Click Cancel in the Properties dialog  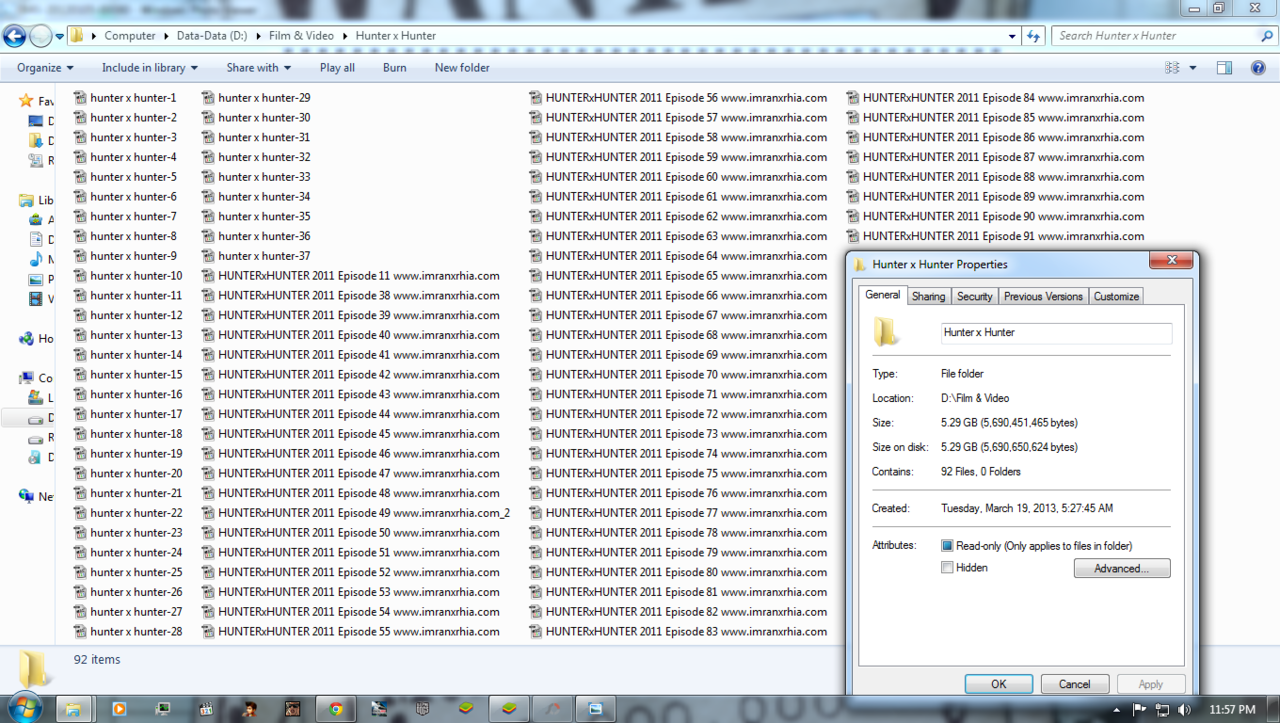click(x=1075, y=684)
